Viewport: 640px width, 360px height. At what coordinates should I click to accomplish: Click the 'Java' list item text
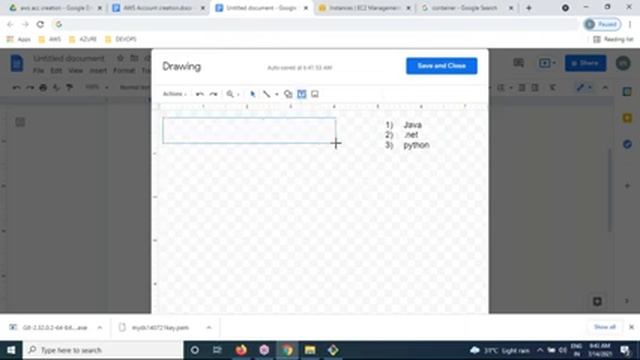click(412, 125)
